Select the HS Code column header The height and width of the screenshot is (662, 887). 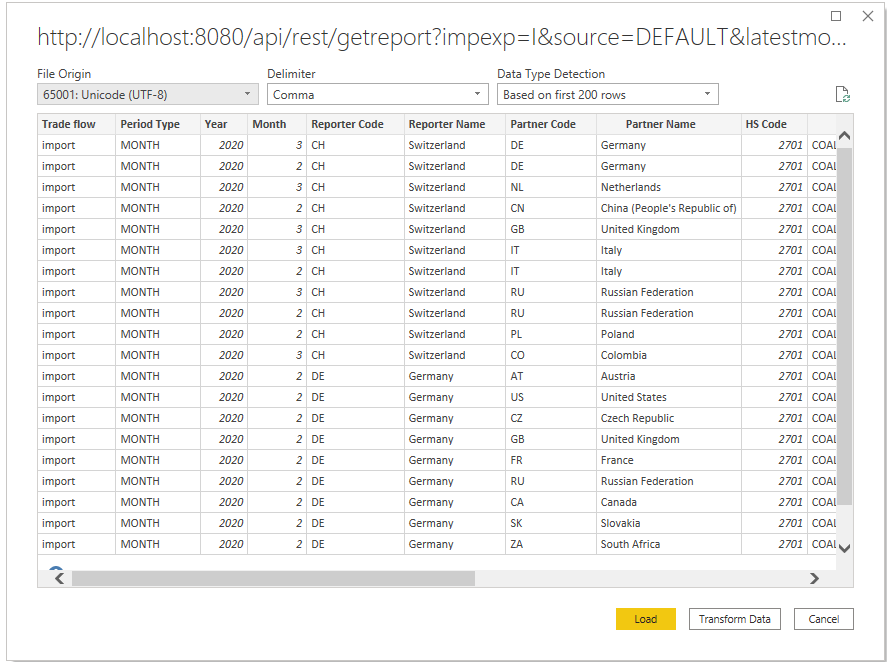774,124
